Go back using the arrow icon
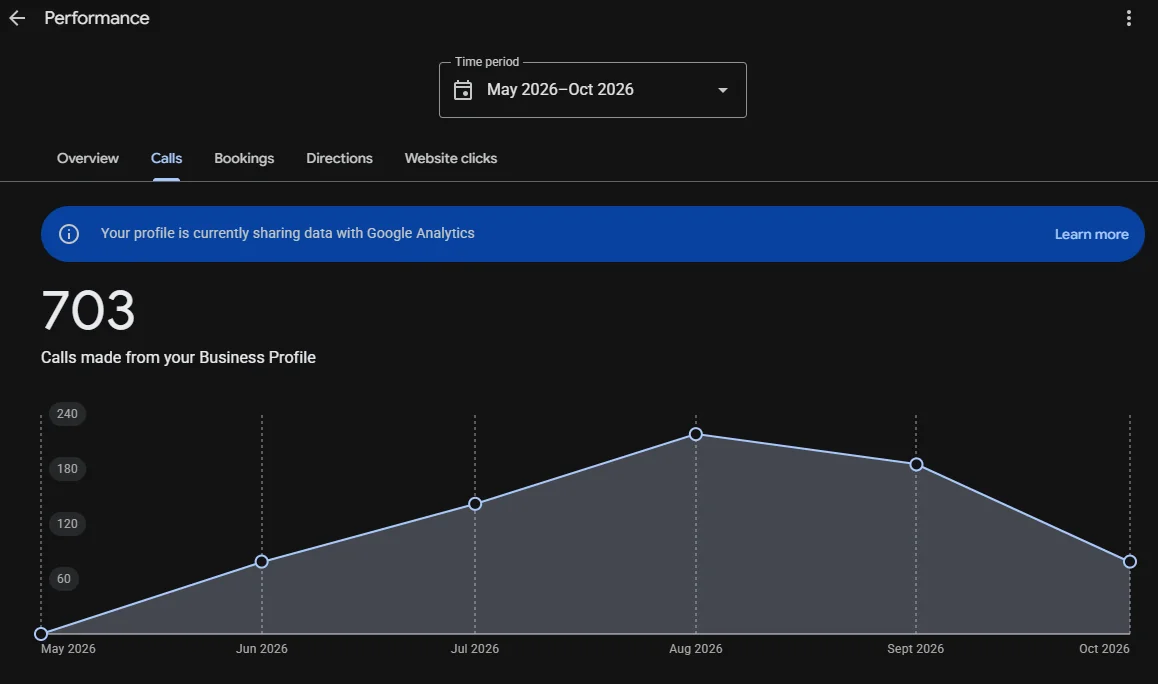The width and height of the screenshot is (1158, 684). [x=17, y=18]
